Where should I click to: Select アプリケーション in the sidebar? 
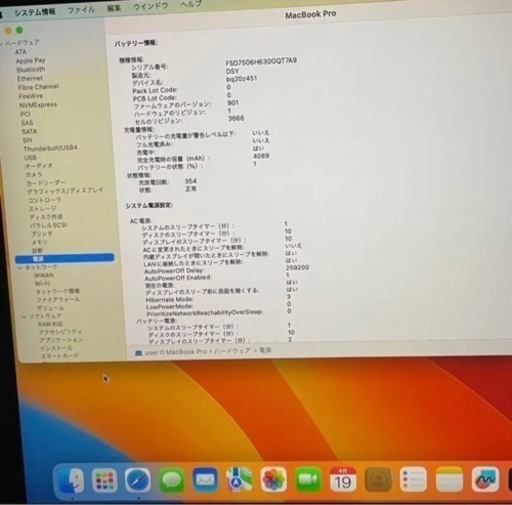tap(61, 340)
